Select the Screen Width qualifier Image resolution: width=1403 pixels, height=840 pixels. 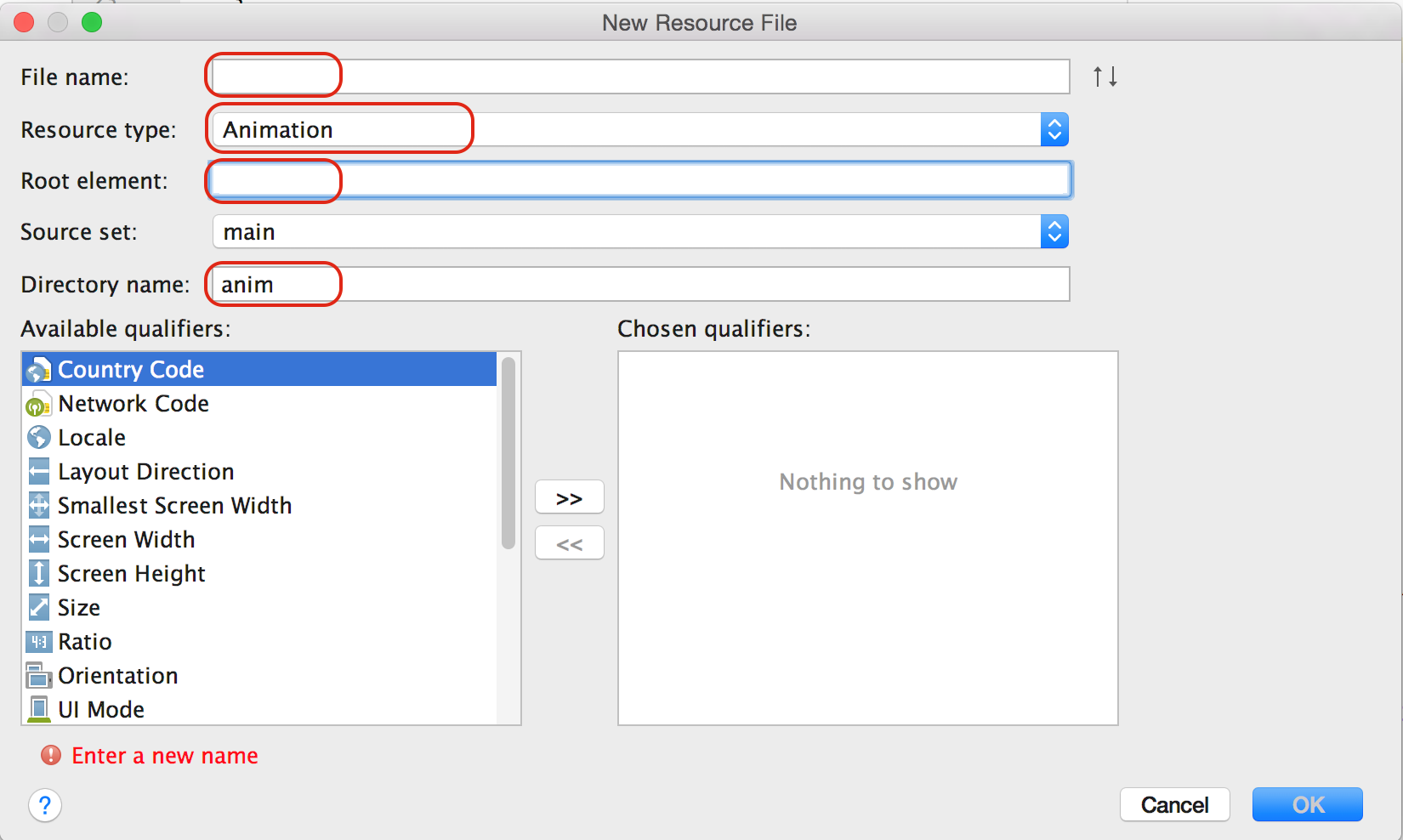(x=259, y=539)
